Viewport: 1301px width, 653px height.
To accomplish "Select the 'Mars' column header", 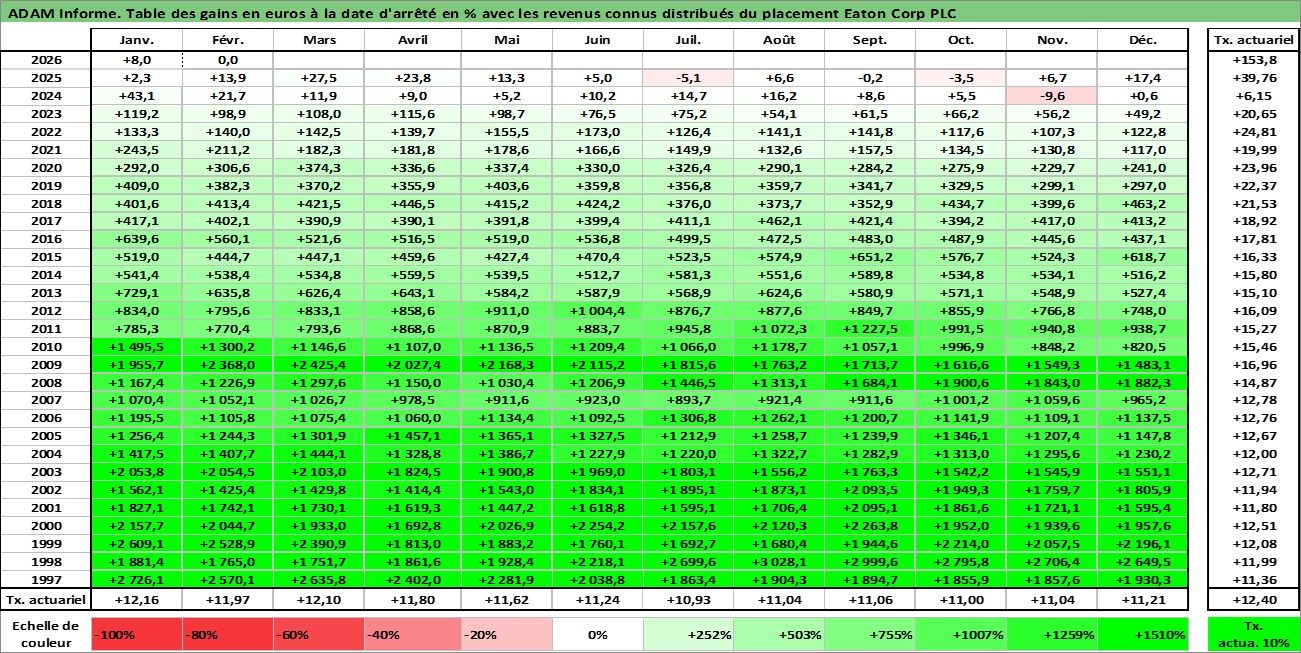I will [318, 40].
